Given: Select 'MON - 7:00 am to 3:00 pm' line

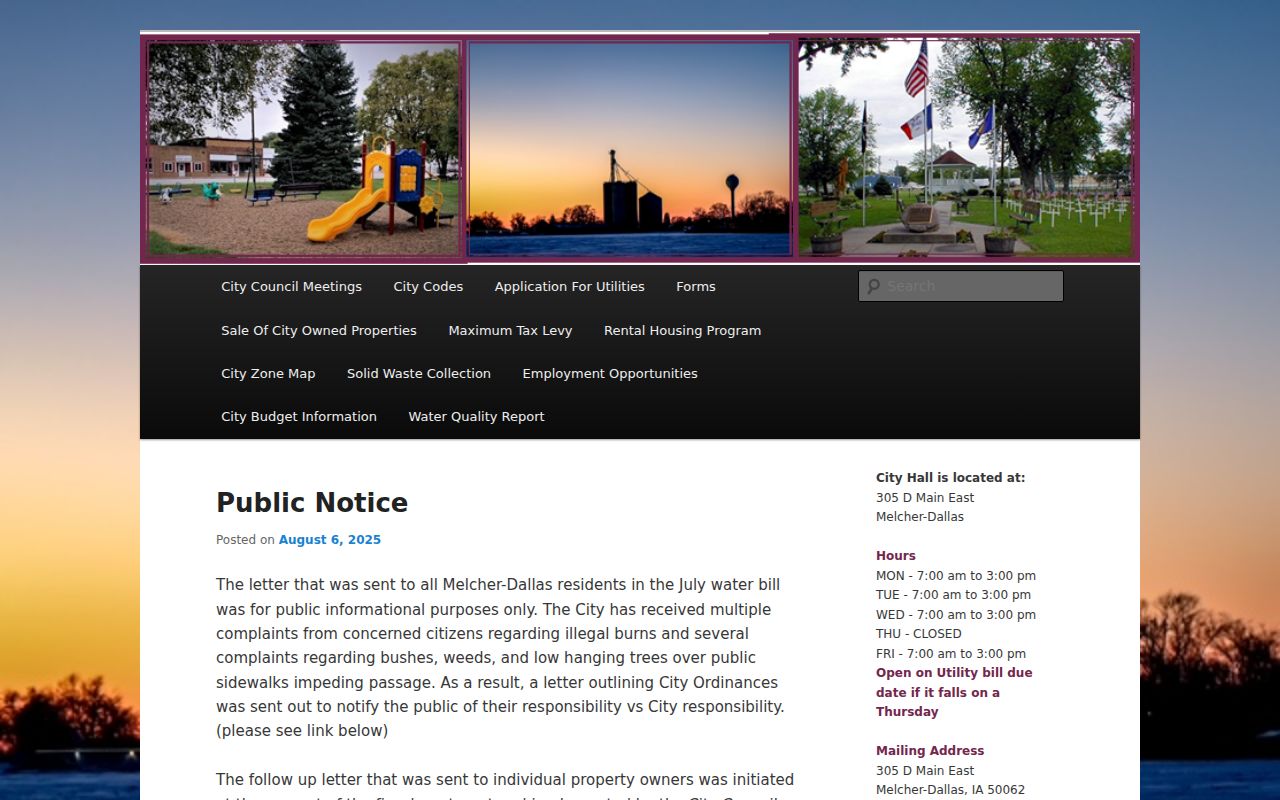Looking at the screenshot, I should point(956,576).
